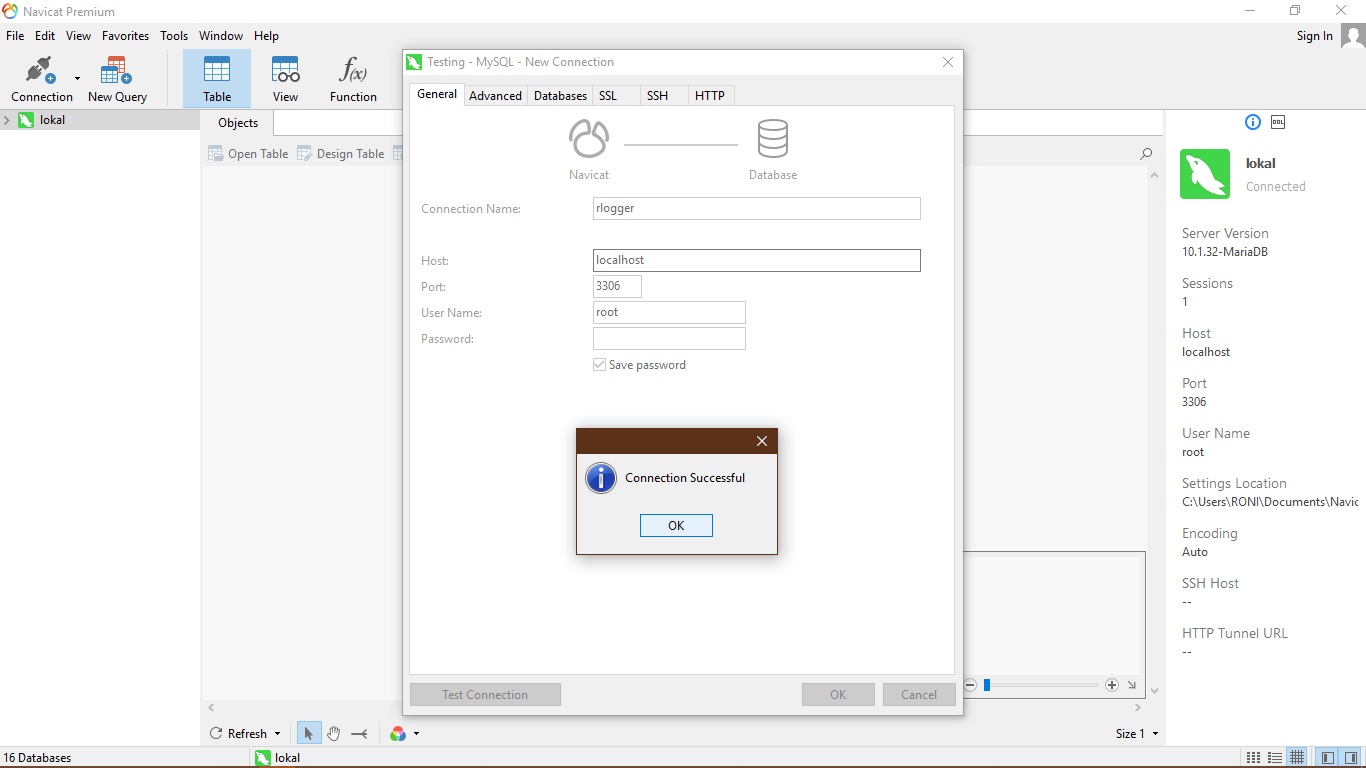Open the Refresh dropdown arrow

[x=277, y=734]
